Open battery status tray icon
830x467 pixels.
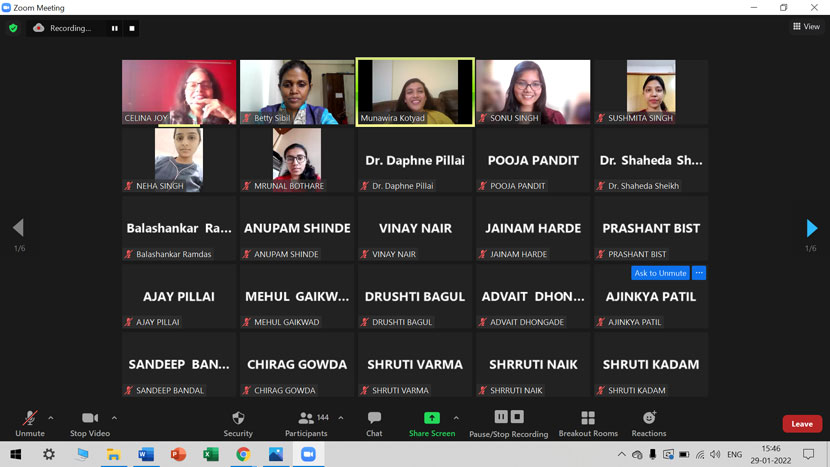(684, 454)
